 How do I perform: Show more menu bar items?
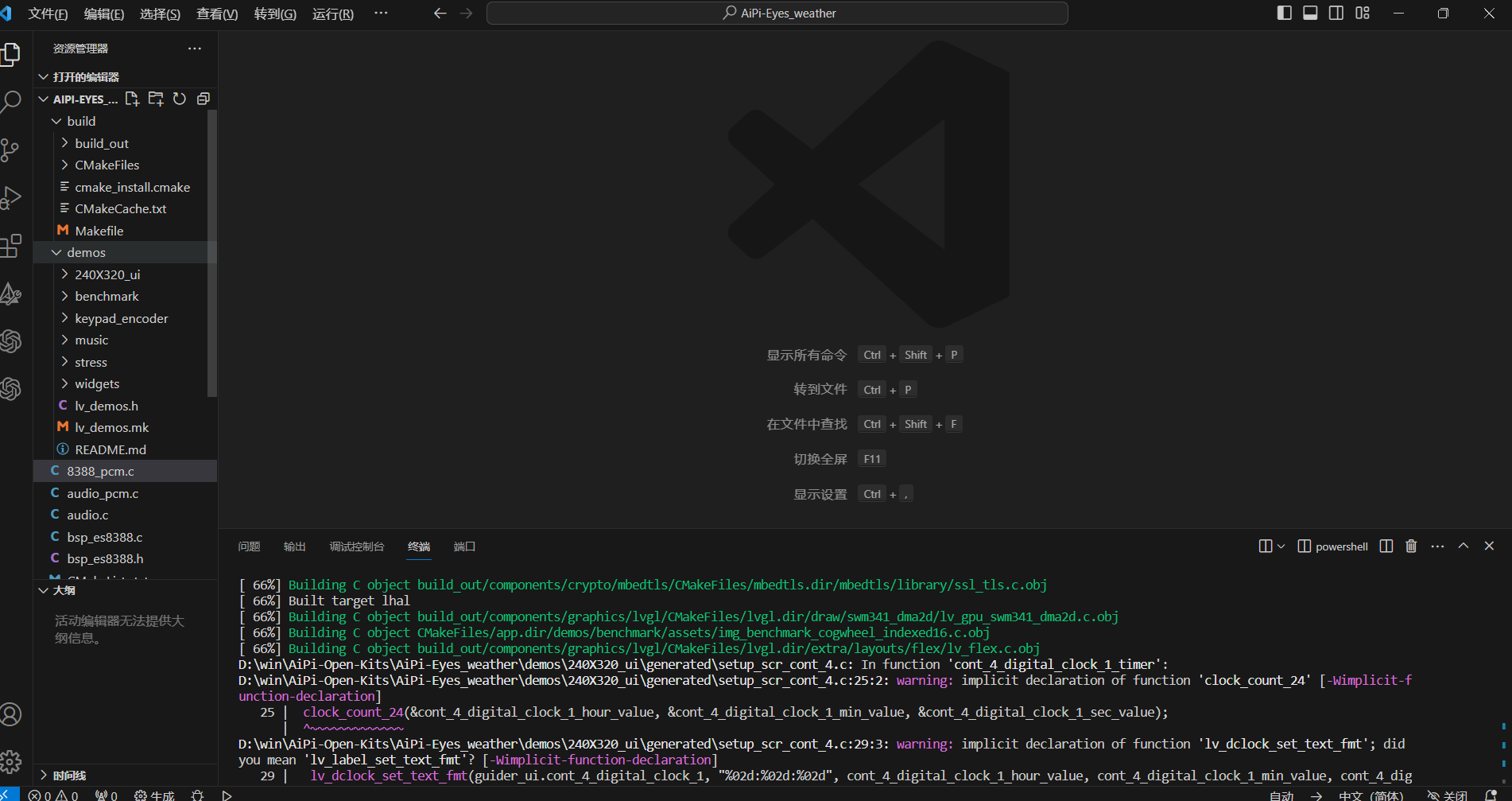pos(381,13)
